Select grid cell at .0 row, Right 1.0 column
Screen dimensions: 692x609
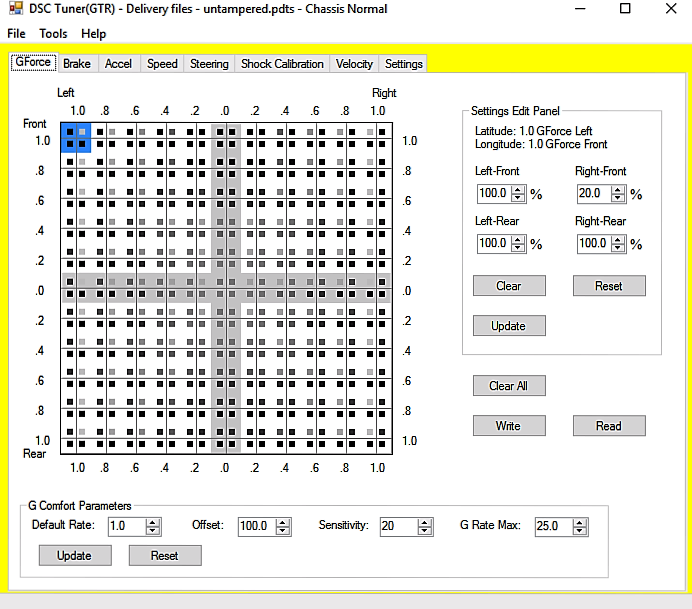coord(376,288)
